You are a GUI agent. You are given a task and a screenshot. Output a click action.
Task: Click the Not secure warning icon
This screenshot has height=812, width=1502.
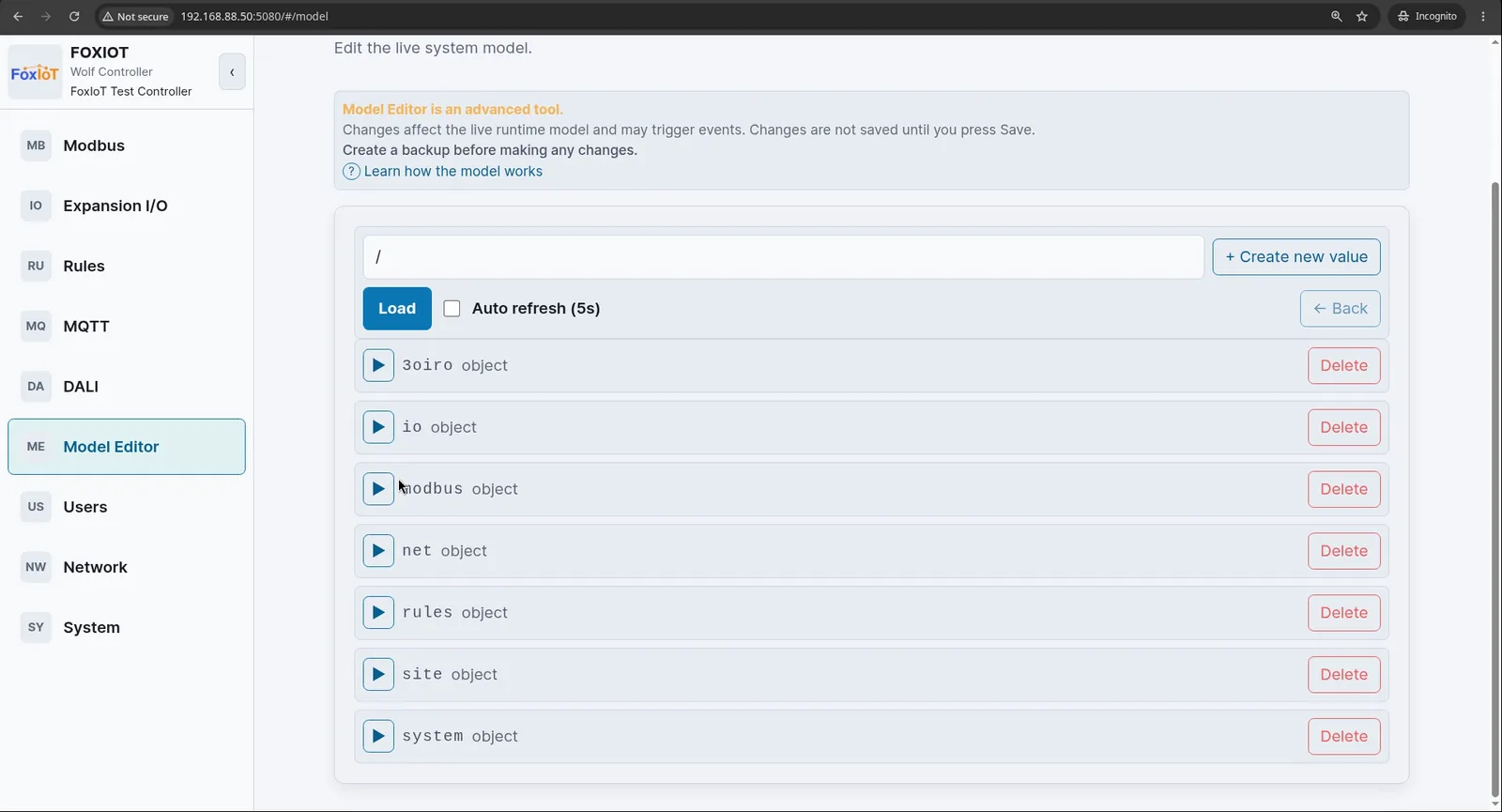[x=108, y=16]
